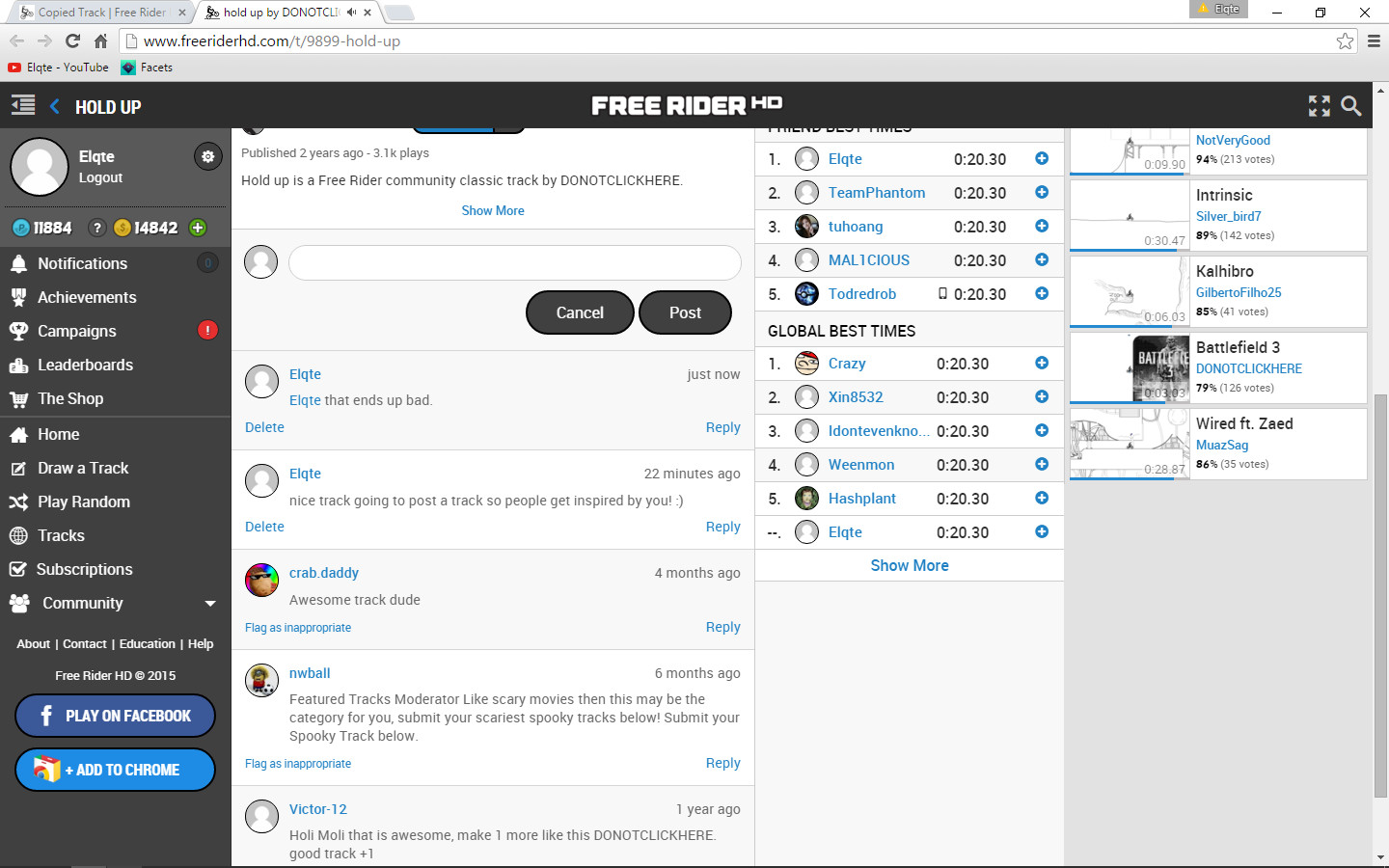Click into the comment text field
Image resolution: width=1389 pixels, height=868 pixels.
[x=515, y=262]
